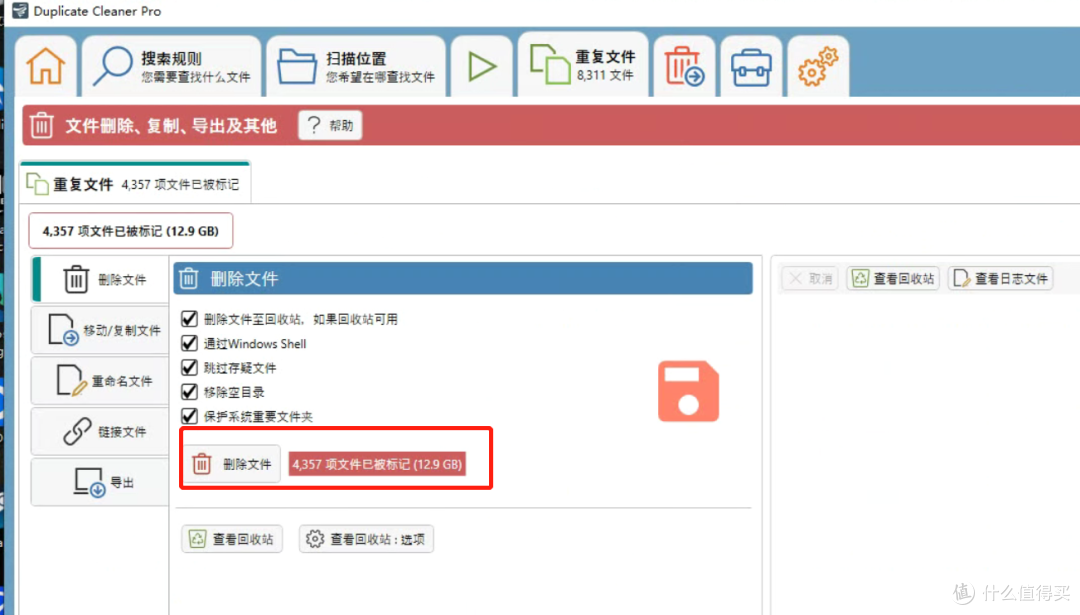1080x615 pixels.
Task: Open 查看回收站: 选项 options button
Action: click(x=366, y=539)
